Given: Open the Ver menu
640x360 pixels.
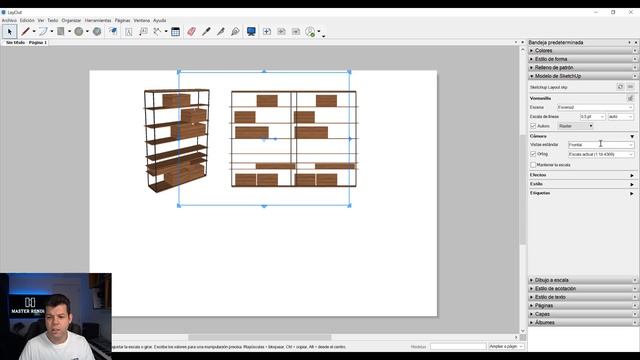Looking at the screenshot, I should pyautogui.click(x=41, y=20).
